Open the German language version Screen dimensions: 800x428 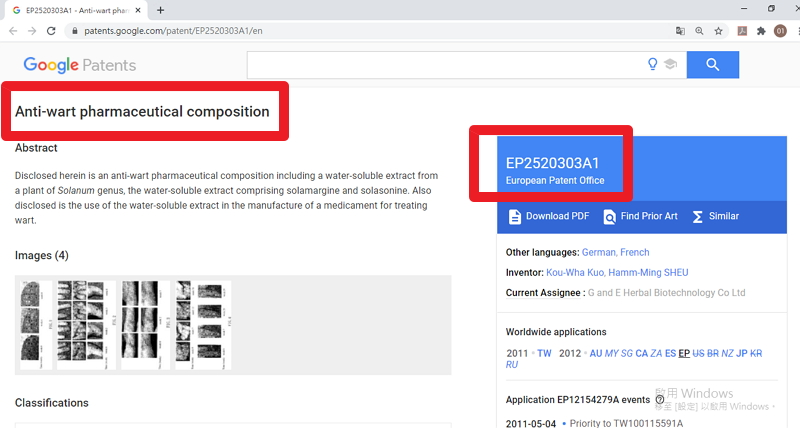click(599, 252)
